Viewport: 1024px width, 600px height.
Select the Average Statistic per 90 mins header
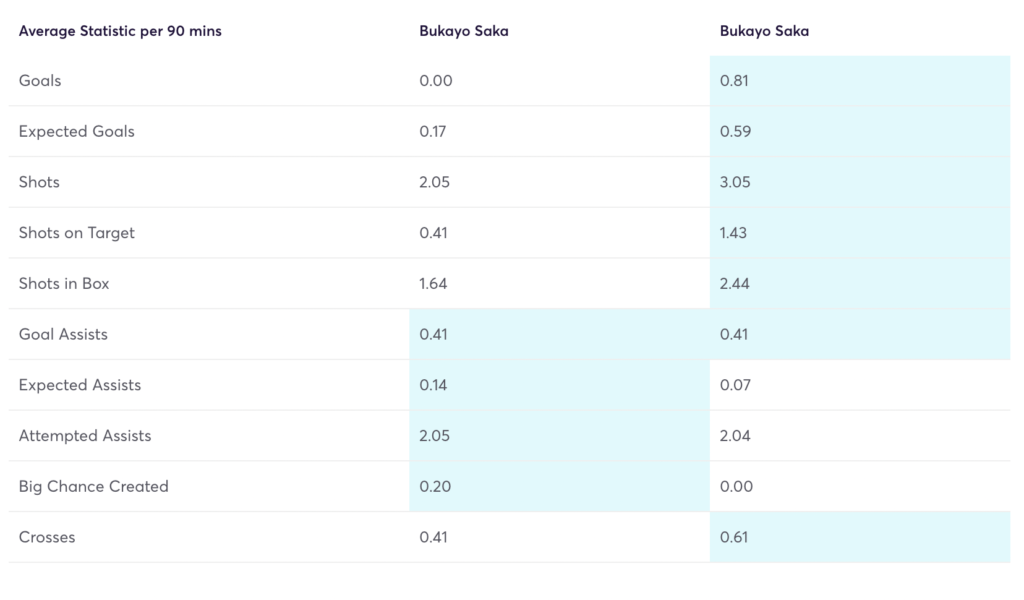pos(119,31)
